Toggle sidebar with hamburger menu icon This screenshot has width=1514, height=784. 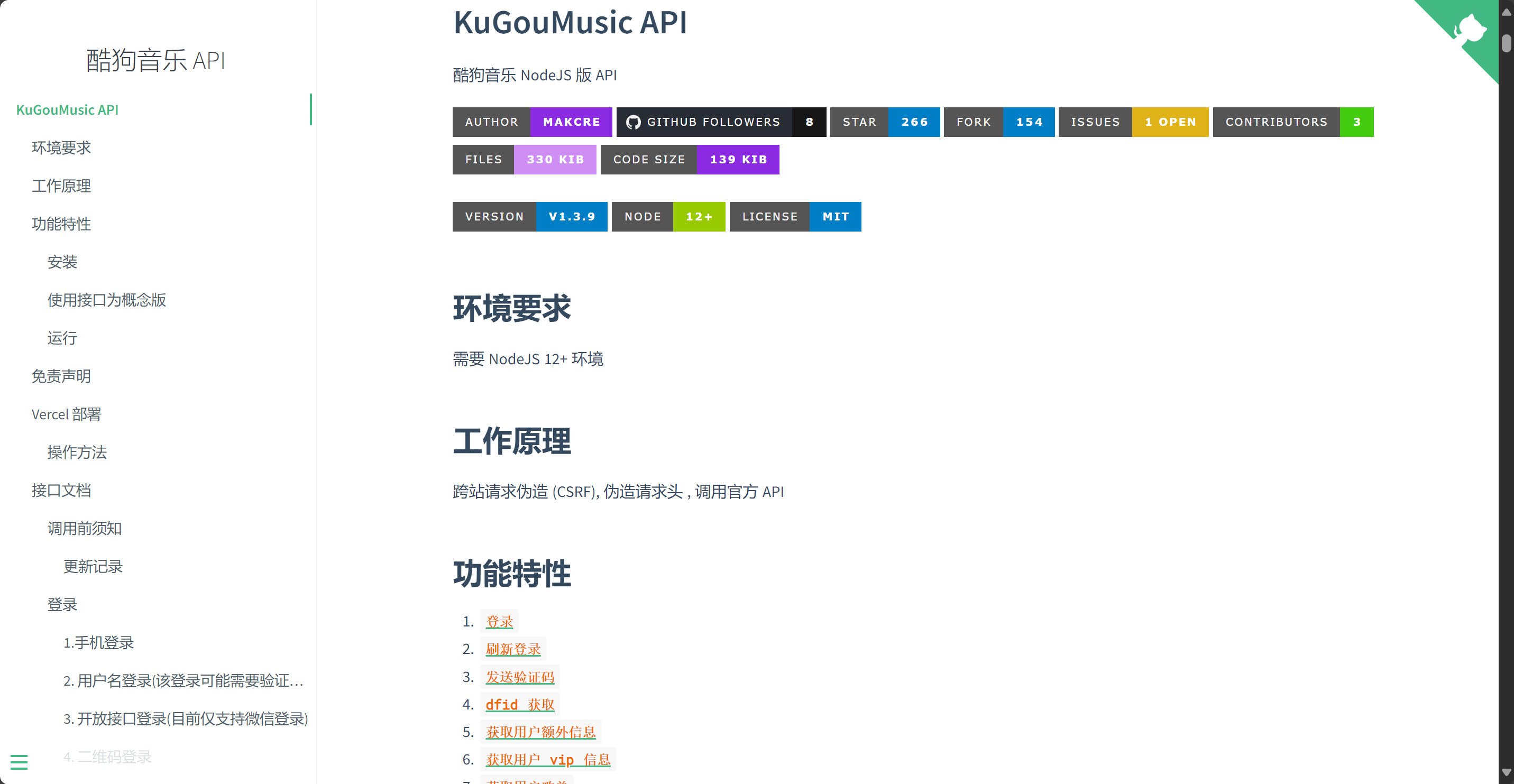[x=19, y=762]
